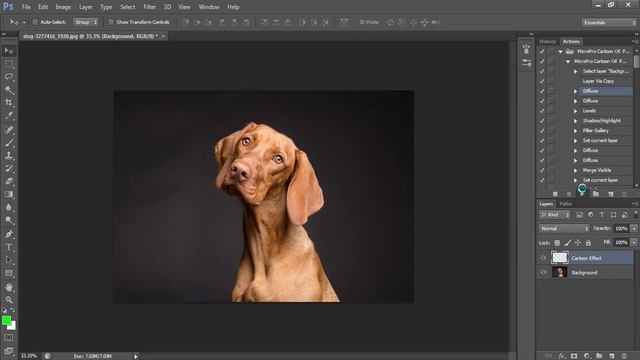Toggle checkmark for Merge Visible step
The height and width of the screenshot is (360, 640).
(542, 170)
